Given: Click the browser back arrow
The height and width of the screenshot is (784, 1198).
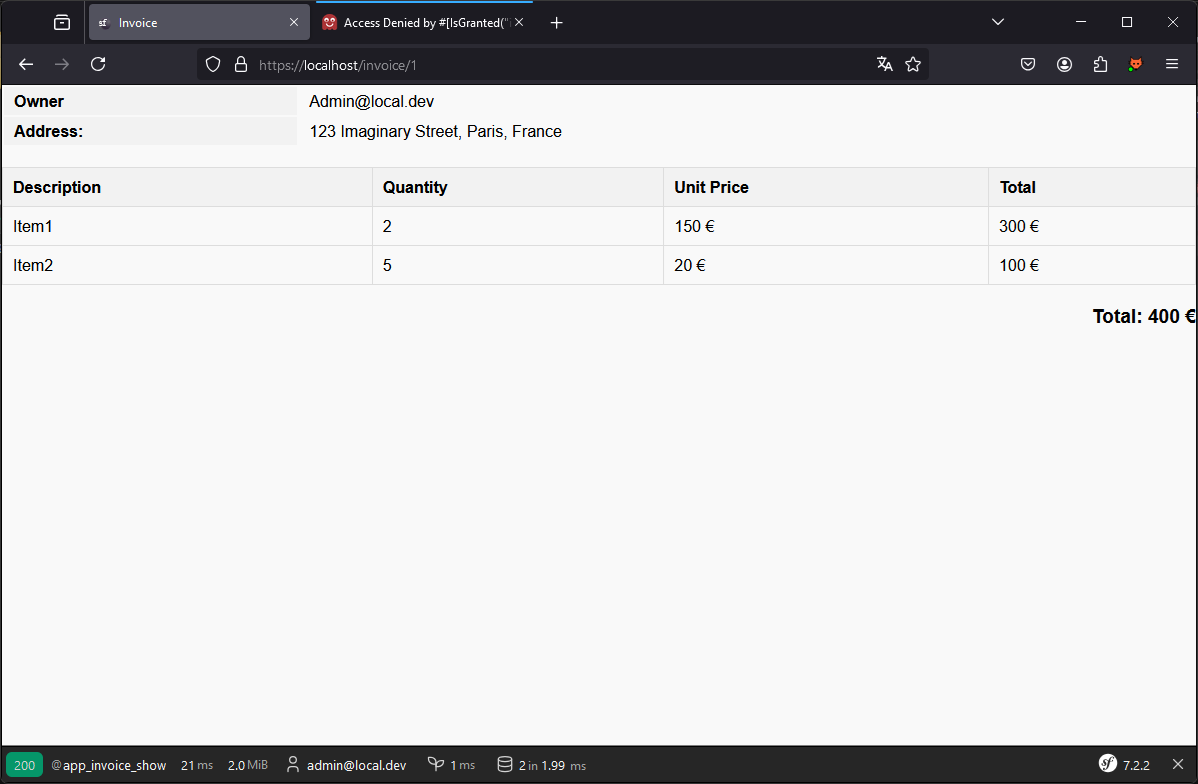Looking at the screenshot, I should (x=26, y=64).
